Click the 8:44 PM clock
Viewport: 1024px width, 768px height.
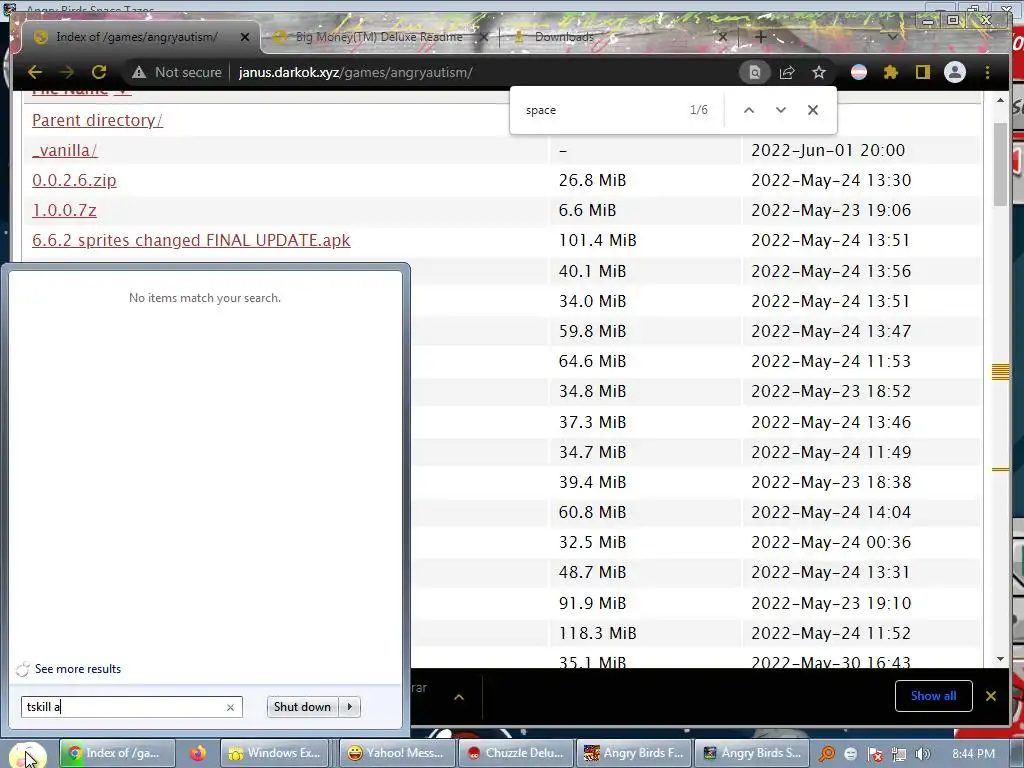[x=973, y=754]
